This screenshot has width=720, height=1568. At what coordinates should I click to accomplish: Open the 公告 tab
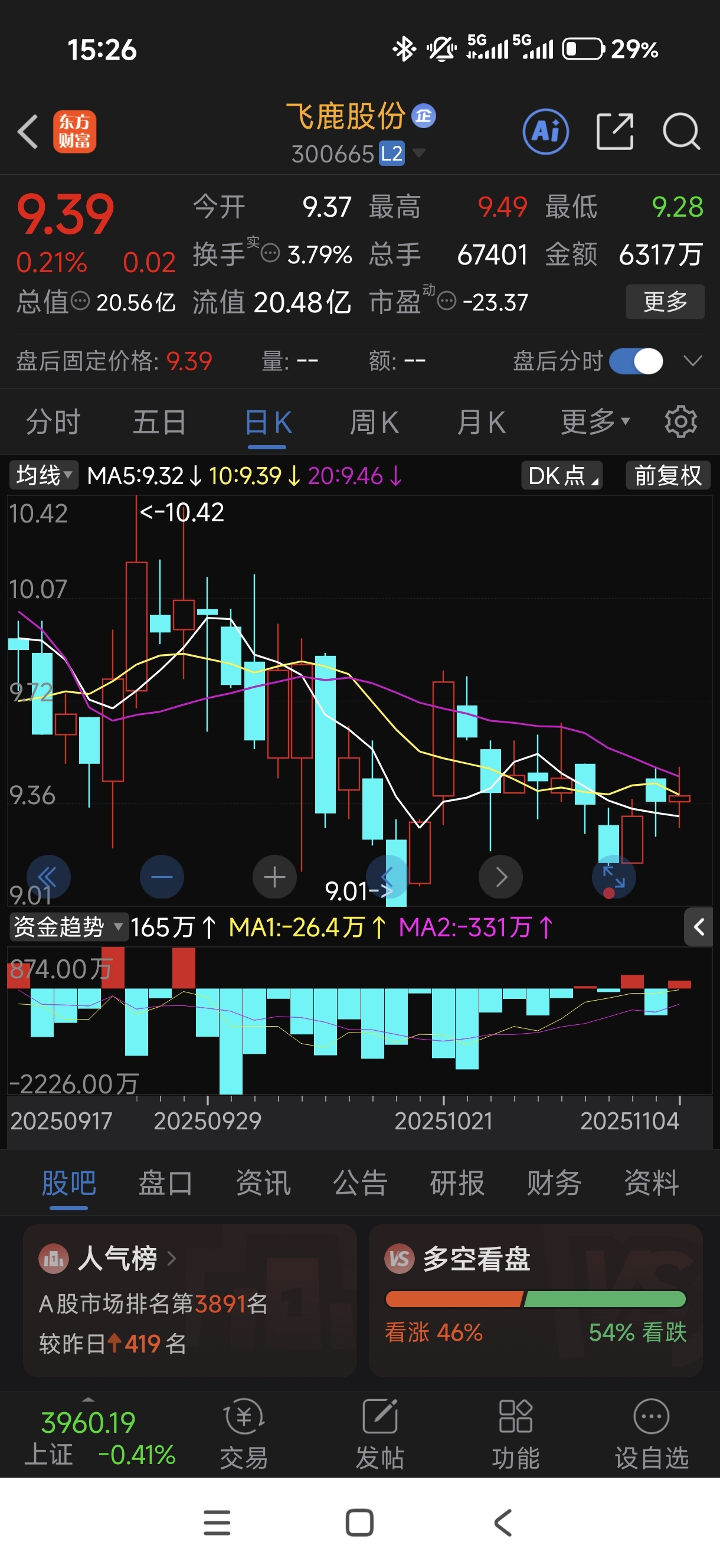tap(361, 1182)
